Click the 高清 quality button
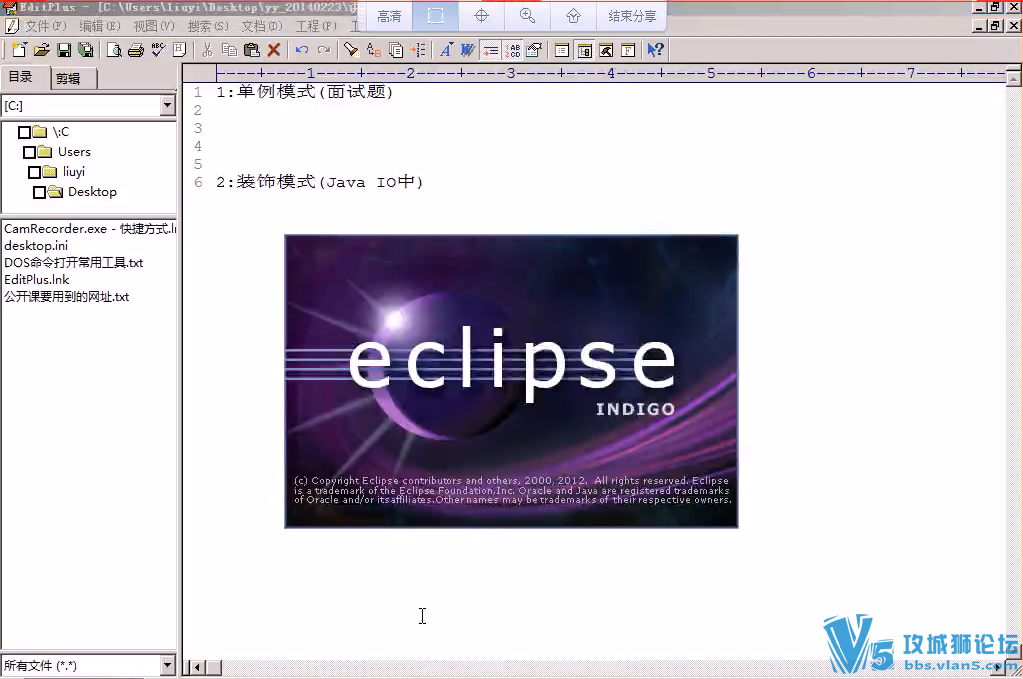 pyautogui.click(x=389, y=16)
